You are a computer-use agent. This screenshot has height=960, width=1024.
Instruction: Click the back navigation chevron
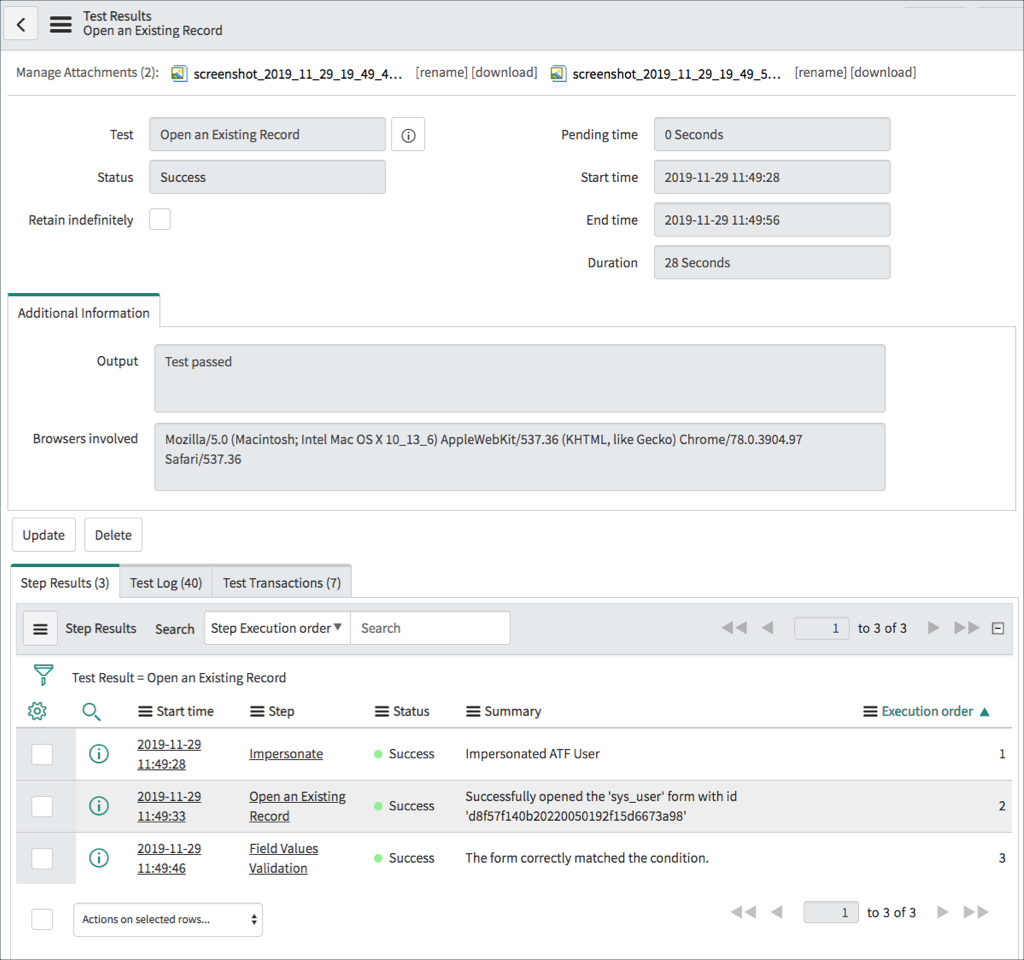coord(21,23)
